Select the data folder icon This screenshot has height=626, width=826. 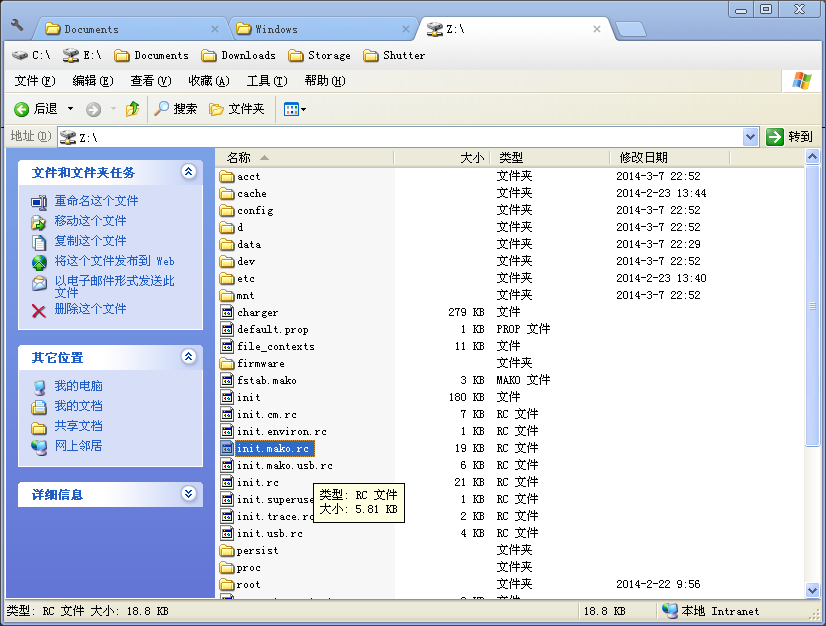coord(227,244)
